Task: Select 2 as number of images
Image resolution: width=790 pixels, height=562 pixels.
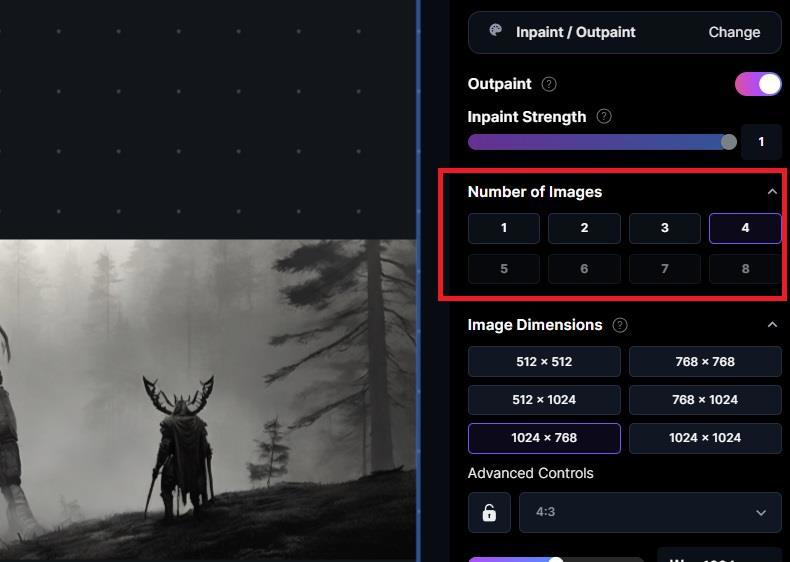Action: pyautogui.click(x=584, y=228)
